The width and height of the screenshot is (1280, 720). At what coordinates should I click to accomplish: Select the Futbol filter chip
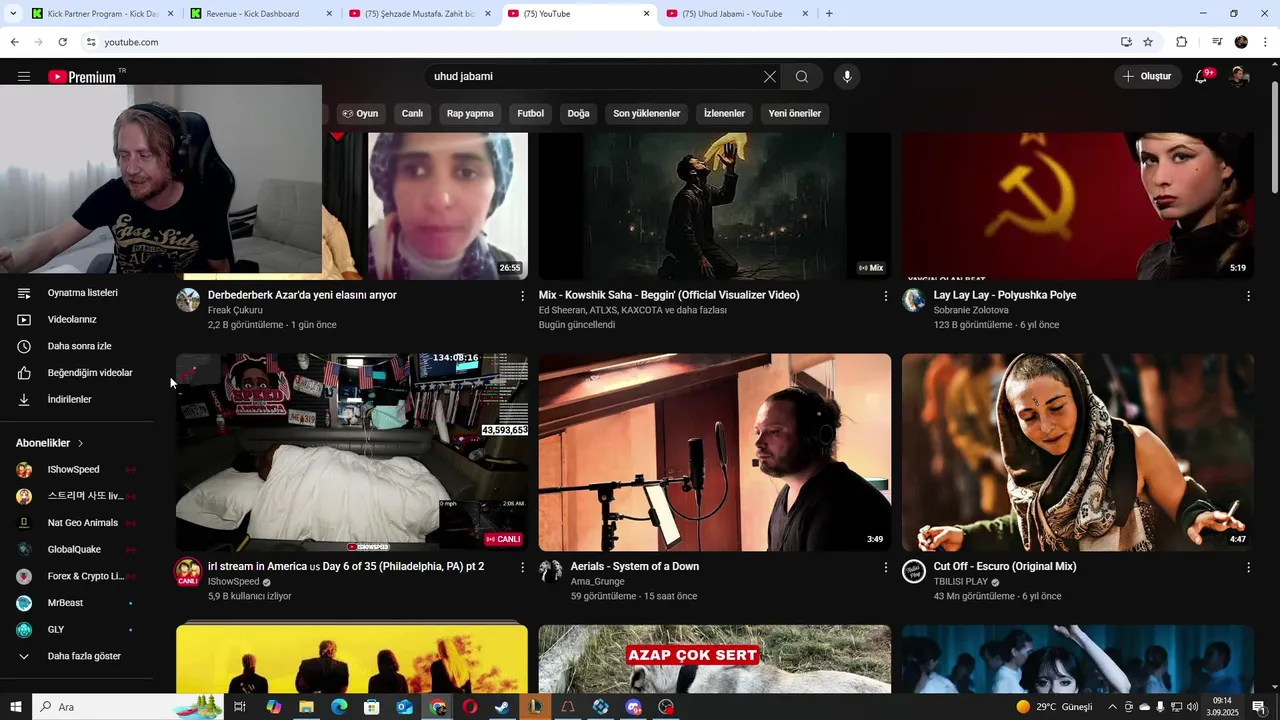(x=531, y=114)
